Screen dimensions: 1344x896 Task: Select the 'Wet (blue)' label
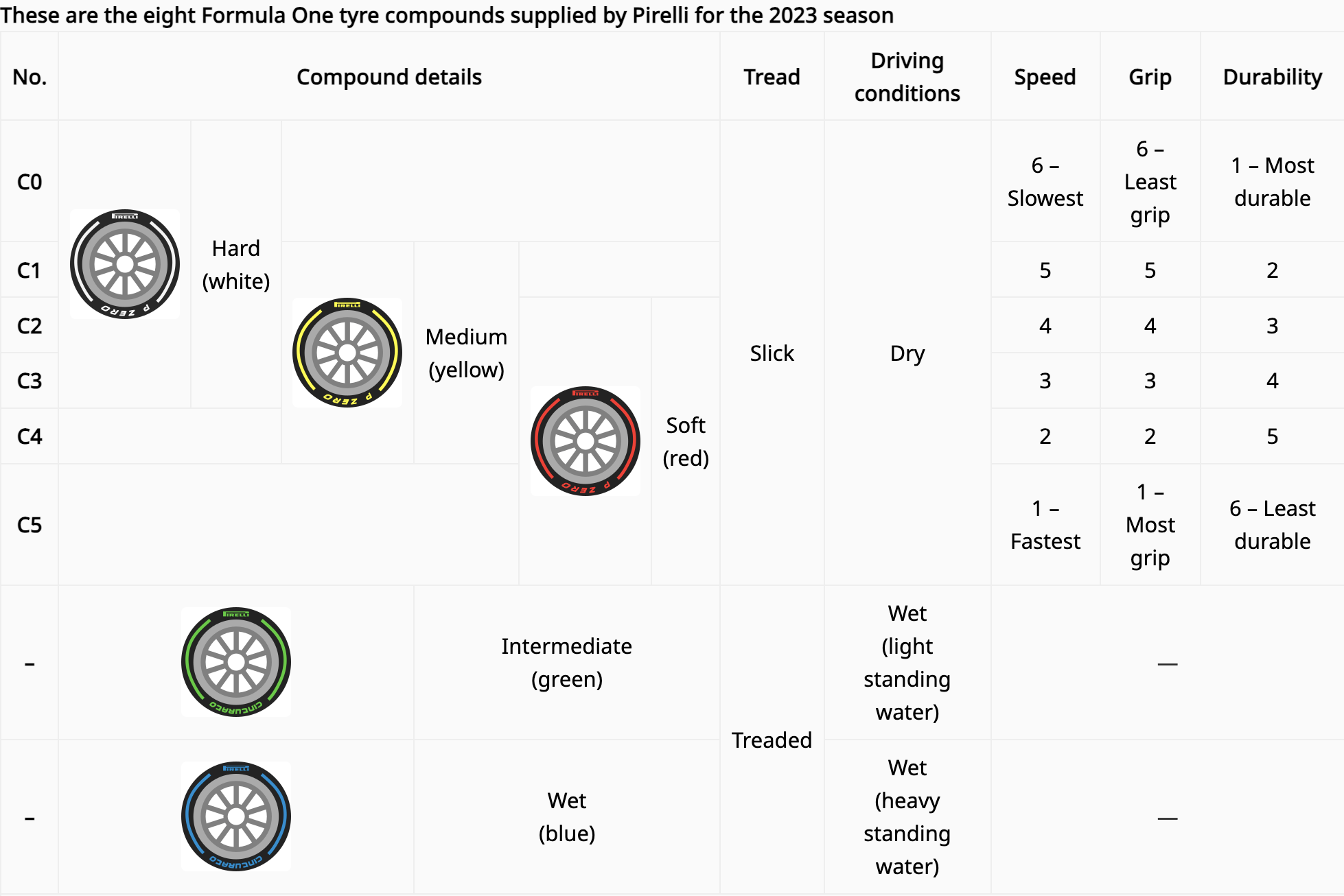click(566, 817)
